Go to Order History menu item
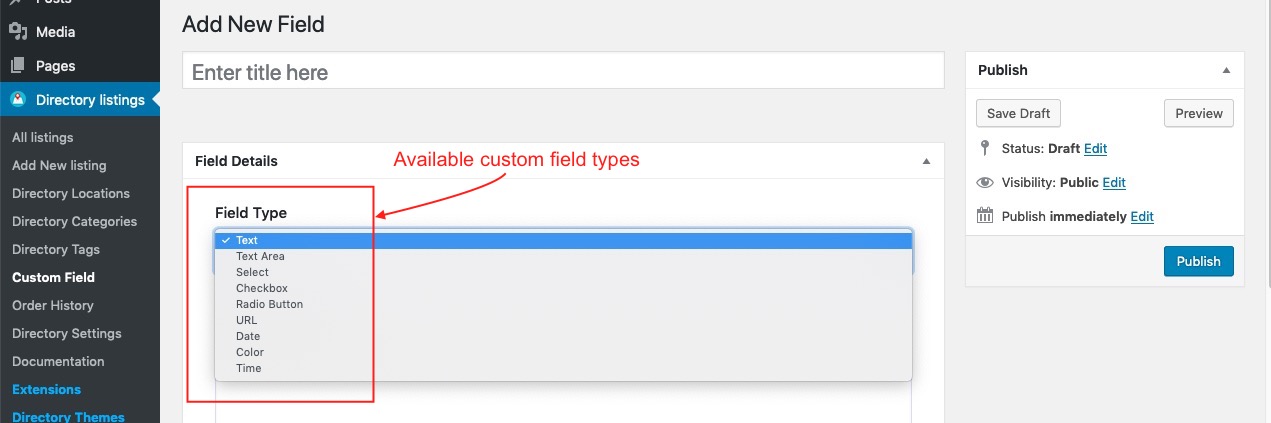1271x423 pixels. coord(52,305)
